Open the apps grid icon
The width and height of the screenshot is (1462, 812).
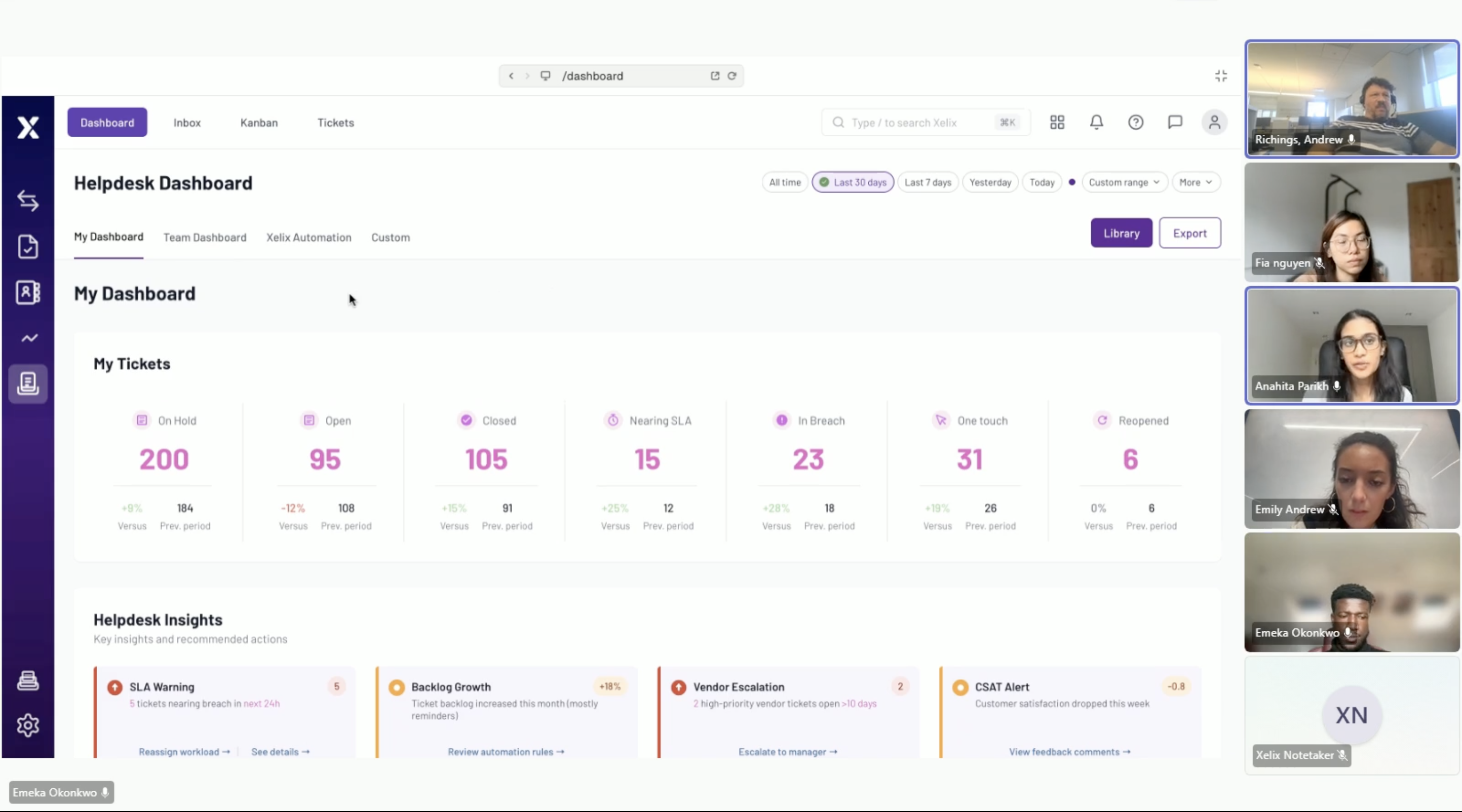pos(1057,123)
